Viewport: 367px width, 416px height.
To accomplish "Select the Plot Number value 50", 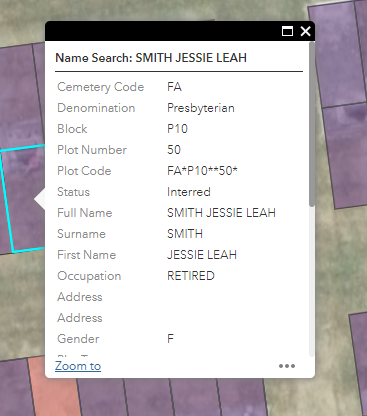I will (174, 150).
